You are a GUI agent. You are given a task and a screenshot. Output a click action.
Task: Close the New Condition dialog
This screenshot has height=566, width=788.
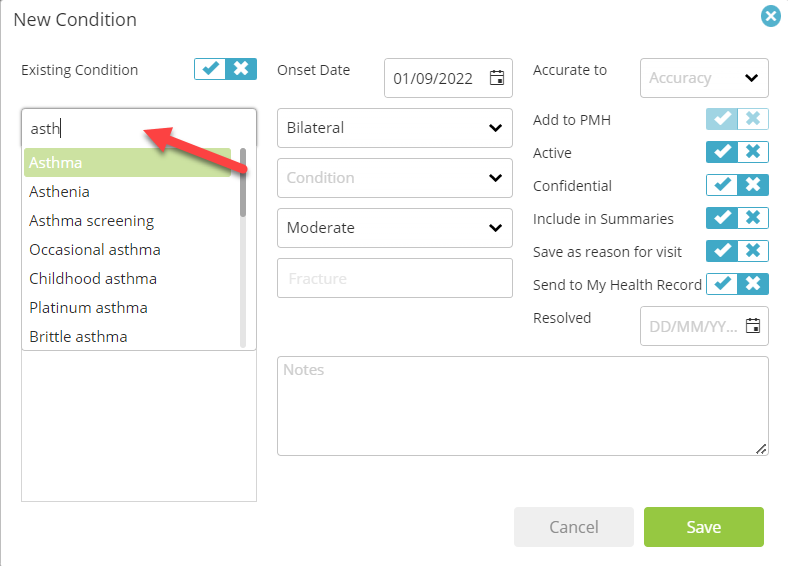click(x=770, y=16)
